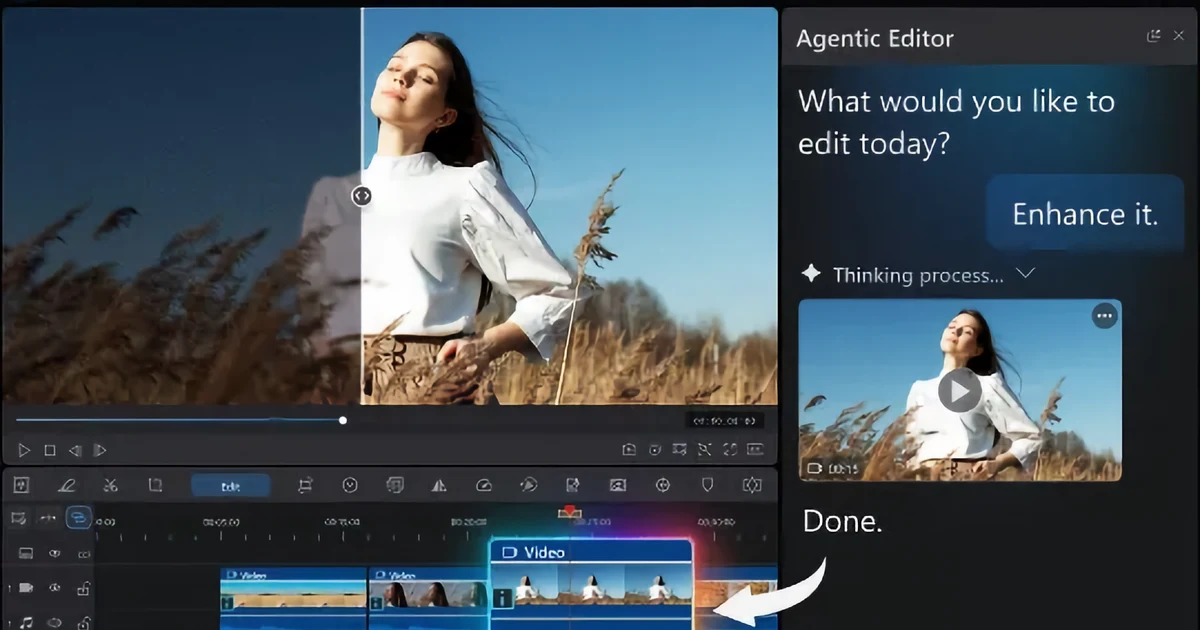Pop out the Agentic Editor panel

[x=1154, y=36]
